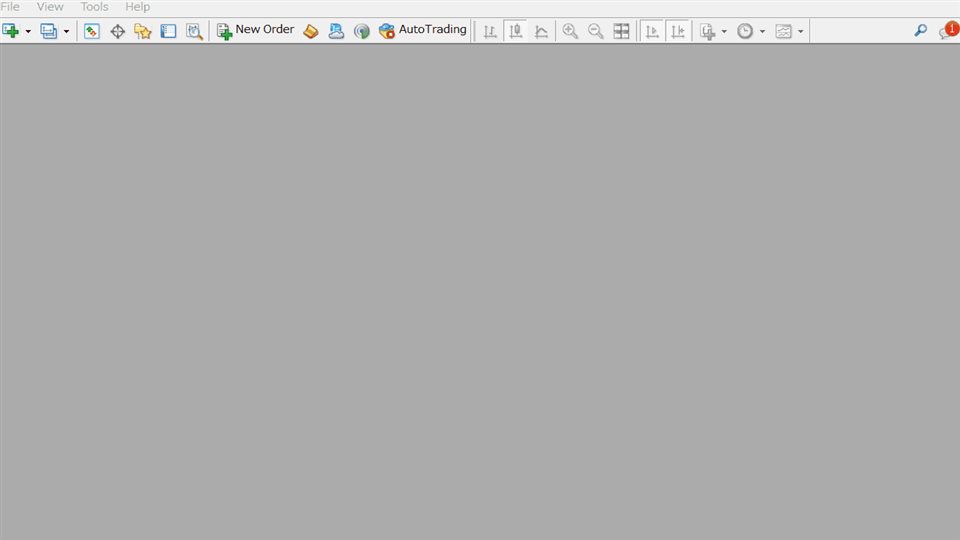Toggle the AutoTrading button
Viewport: 960px width, 540px height.
pyautogui.click(x=422, y=31)
